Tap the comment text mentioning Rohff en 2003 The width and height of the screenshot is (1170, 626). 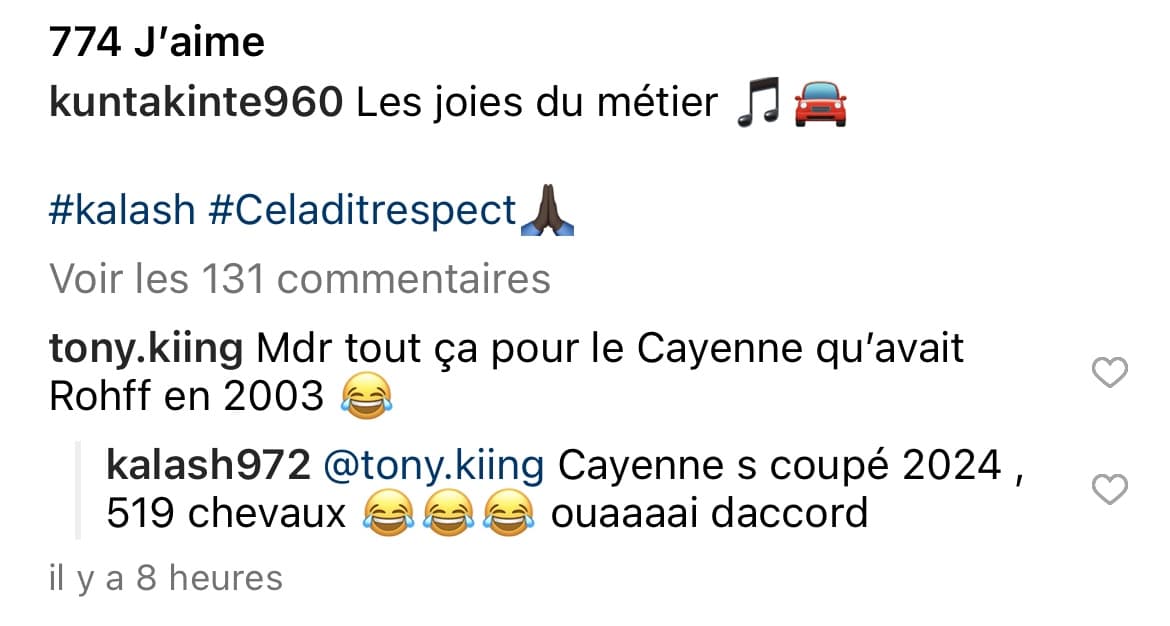tap(506, 372)
